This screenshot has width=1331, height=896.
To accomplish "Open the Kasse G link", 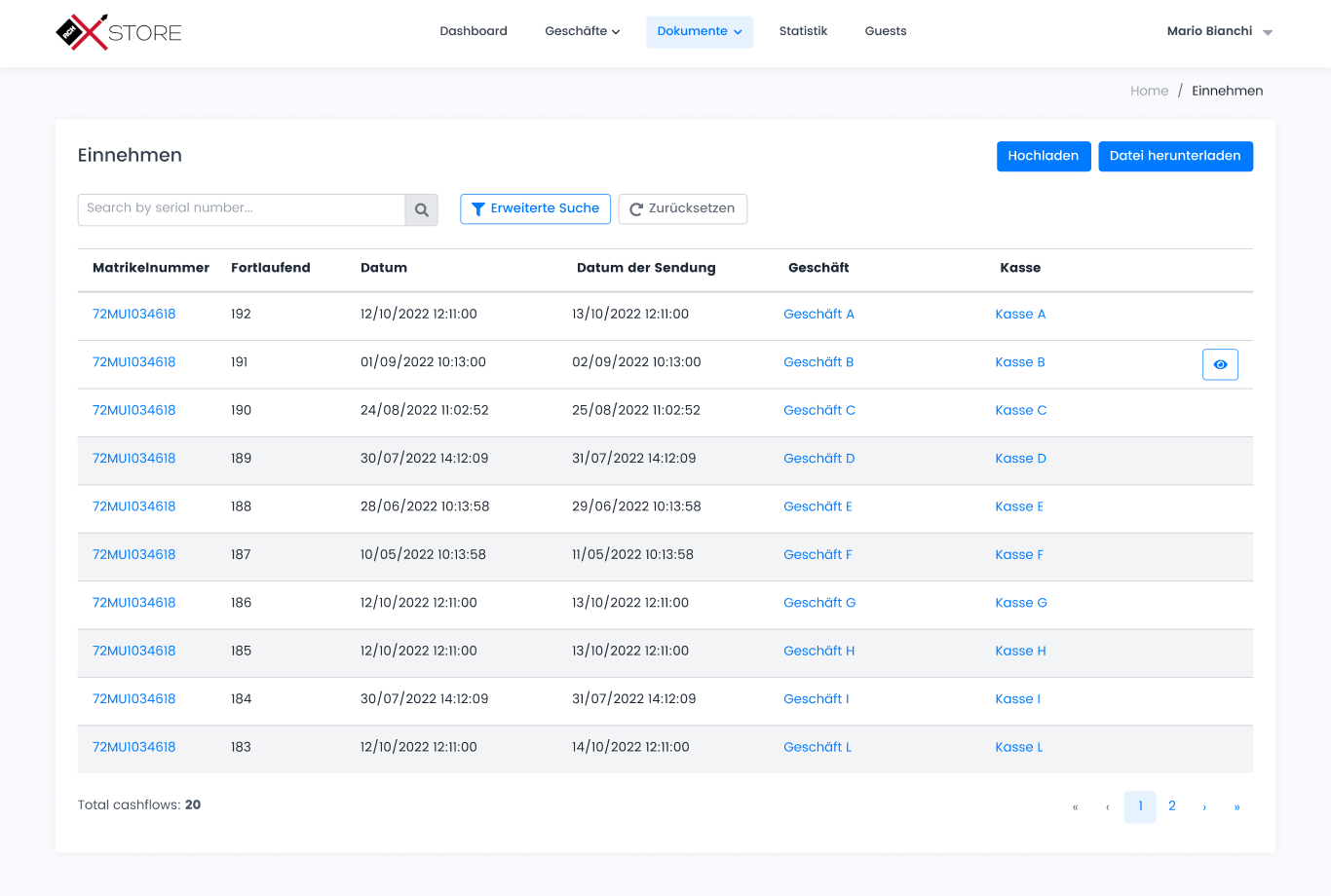I will (x=1021, y=603).
